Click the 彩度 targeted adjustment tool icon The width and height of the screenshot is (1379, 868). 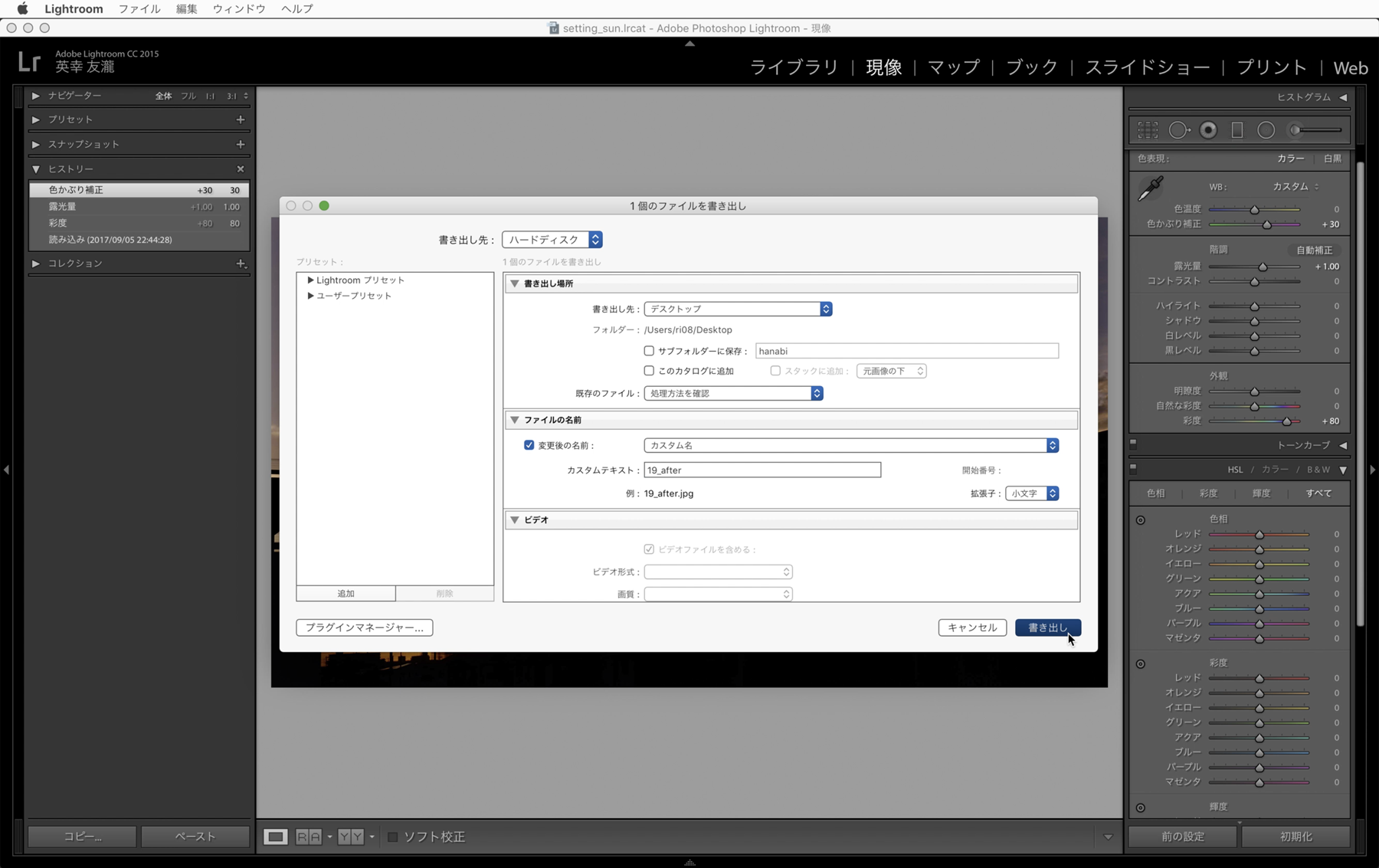tap(1141, 664)
